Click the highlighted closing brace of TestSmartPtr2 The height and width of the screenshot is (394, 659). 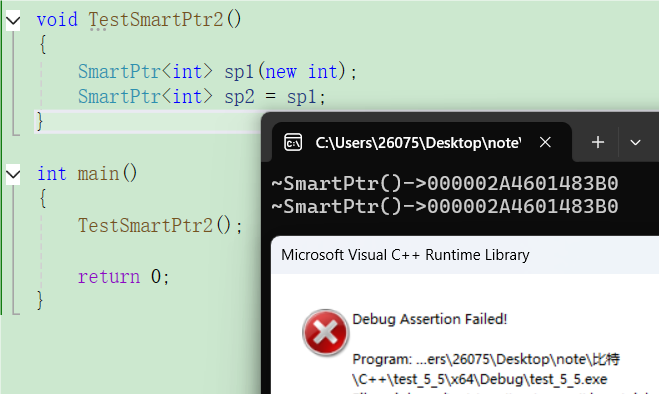pos(40,122)
